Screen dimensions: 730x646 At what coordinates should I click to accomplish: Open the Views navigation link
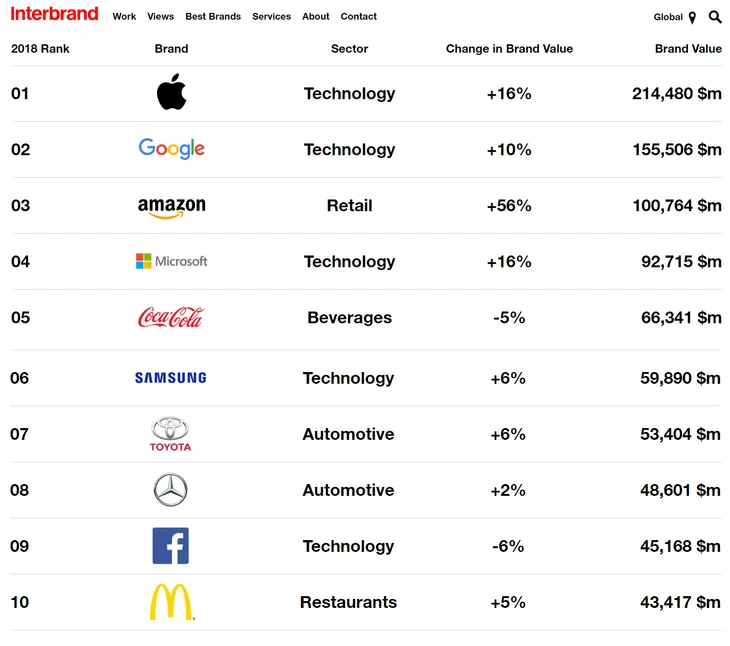click(161, 17)
